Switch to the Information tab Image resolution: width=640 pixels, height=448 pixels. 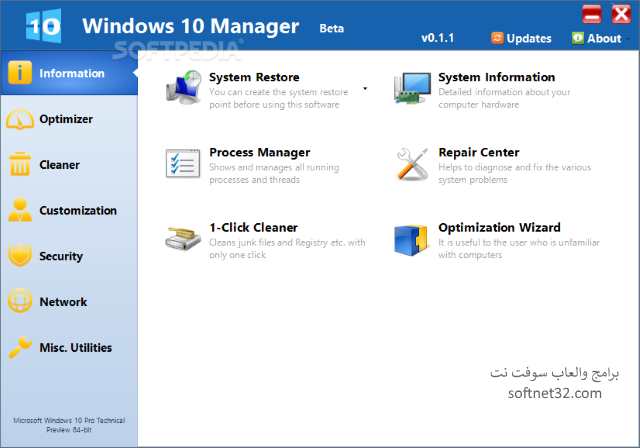point(69,73)
